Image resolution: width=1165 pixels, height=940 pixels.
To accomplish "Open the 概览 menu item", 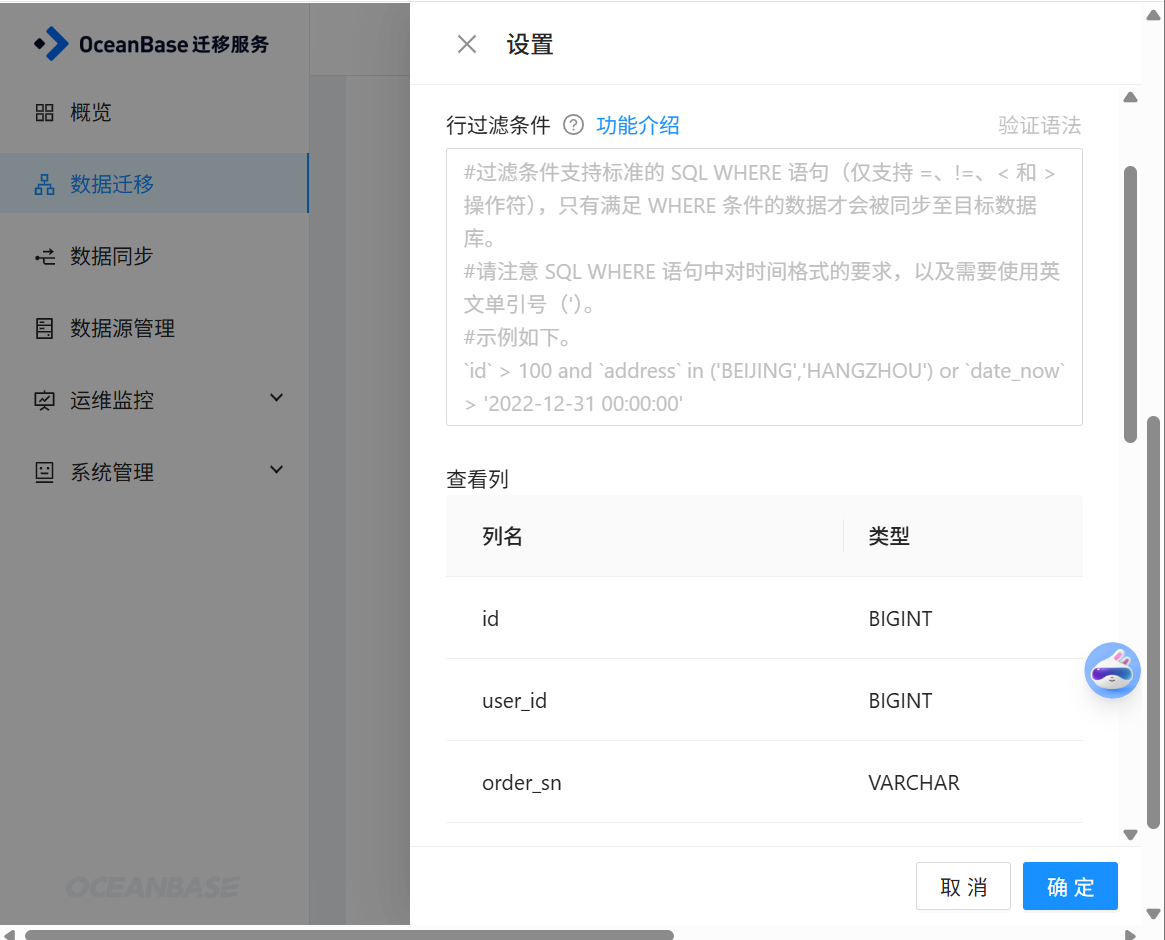I will click(91, 112).
